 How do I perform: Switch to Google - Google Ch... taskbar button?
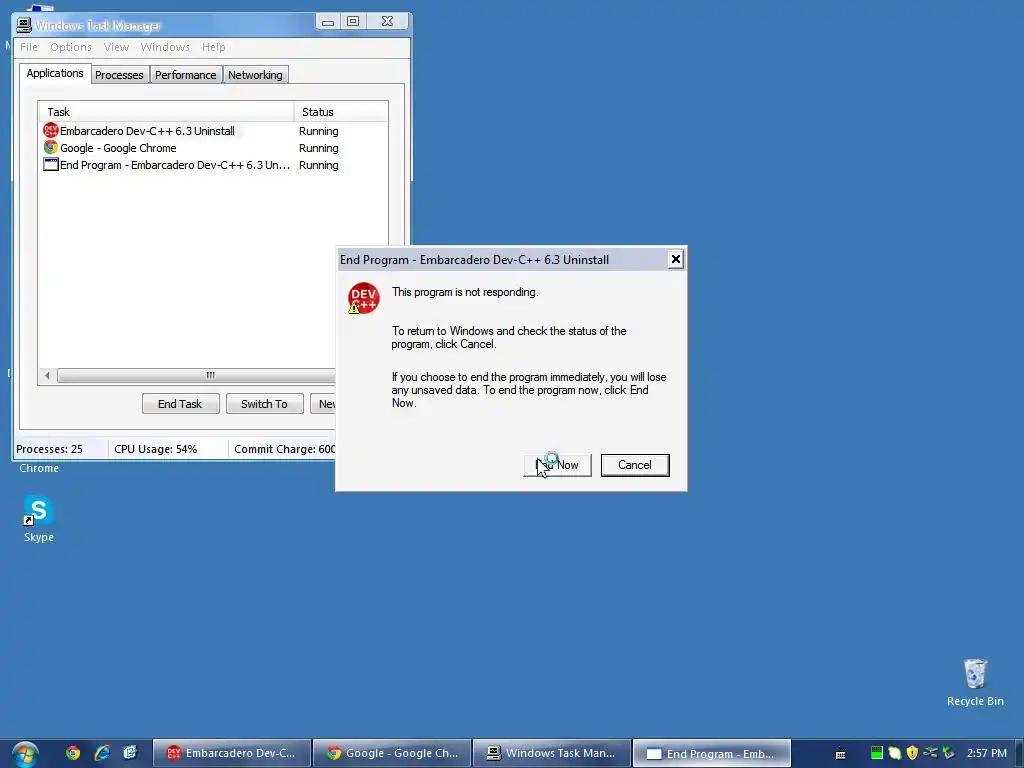coord(392,753)
